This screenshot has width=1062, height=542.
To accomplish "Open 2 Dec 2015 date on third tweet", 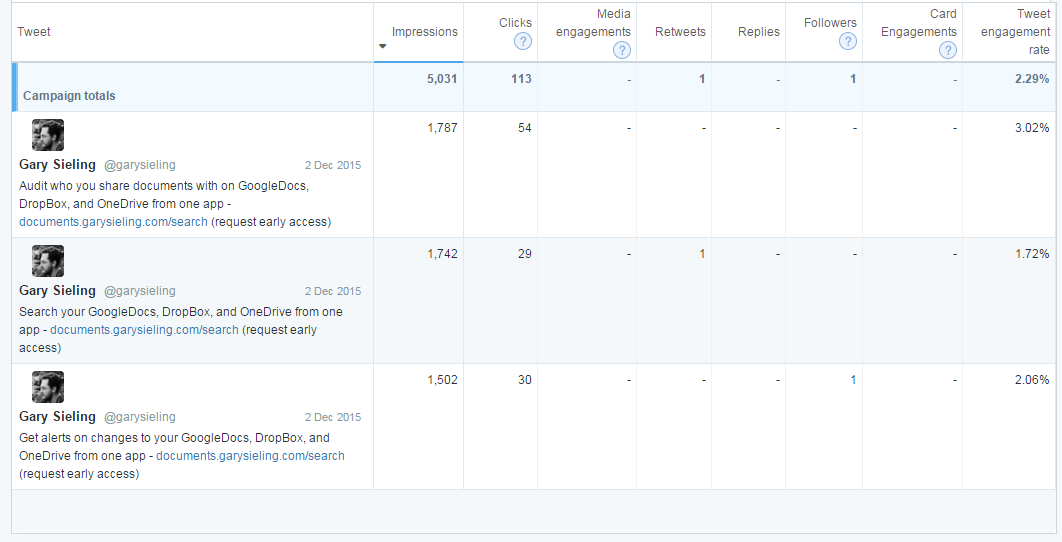I will [333, 417].
